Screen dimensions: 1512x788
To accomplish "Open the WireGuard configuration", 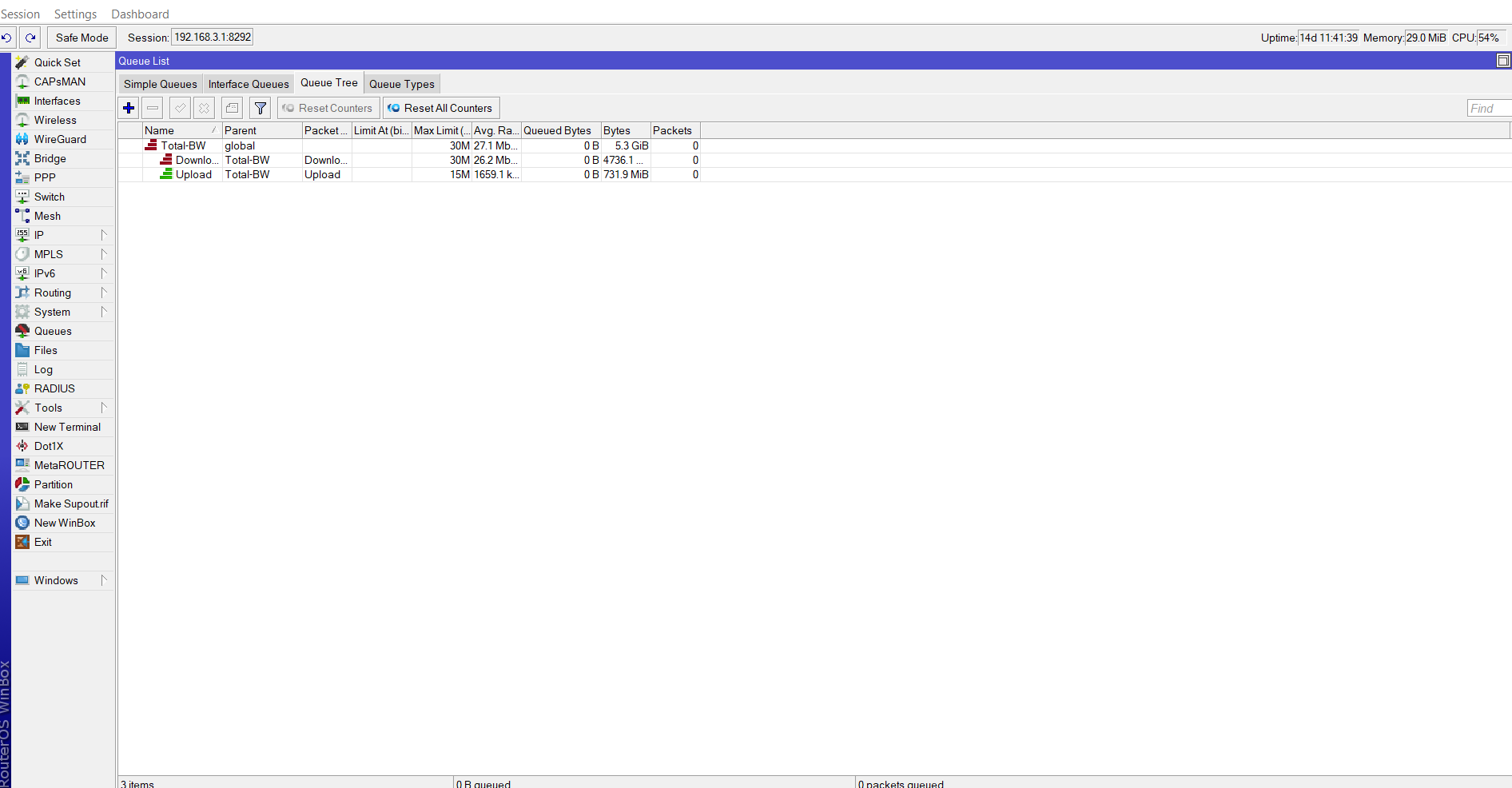I will point(62,139).
